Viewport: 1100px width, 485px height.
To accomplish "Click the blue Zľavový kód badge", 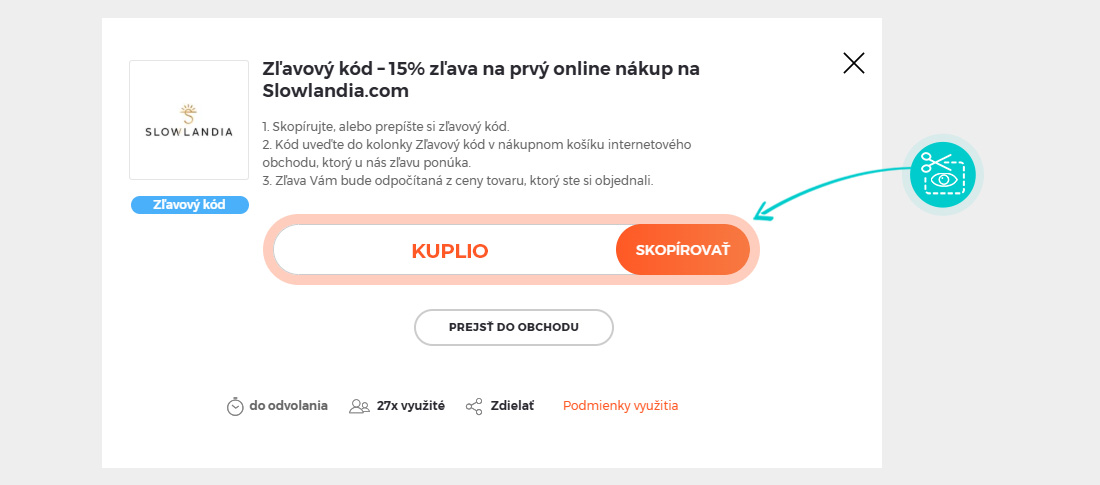I will 189,205.
